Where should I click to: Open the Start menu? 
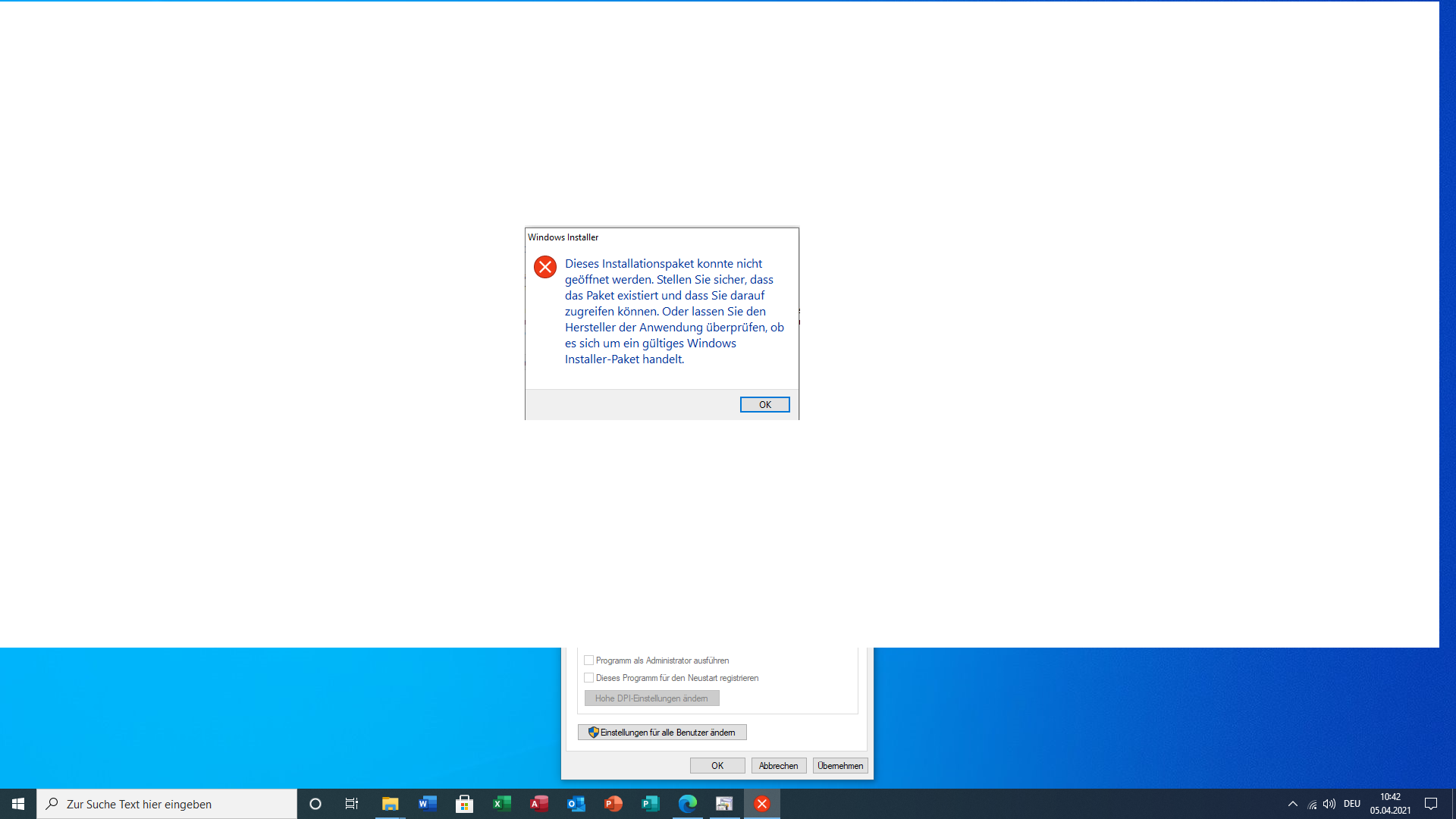click(x=18, y=803)
